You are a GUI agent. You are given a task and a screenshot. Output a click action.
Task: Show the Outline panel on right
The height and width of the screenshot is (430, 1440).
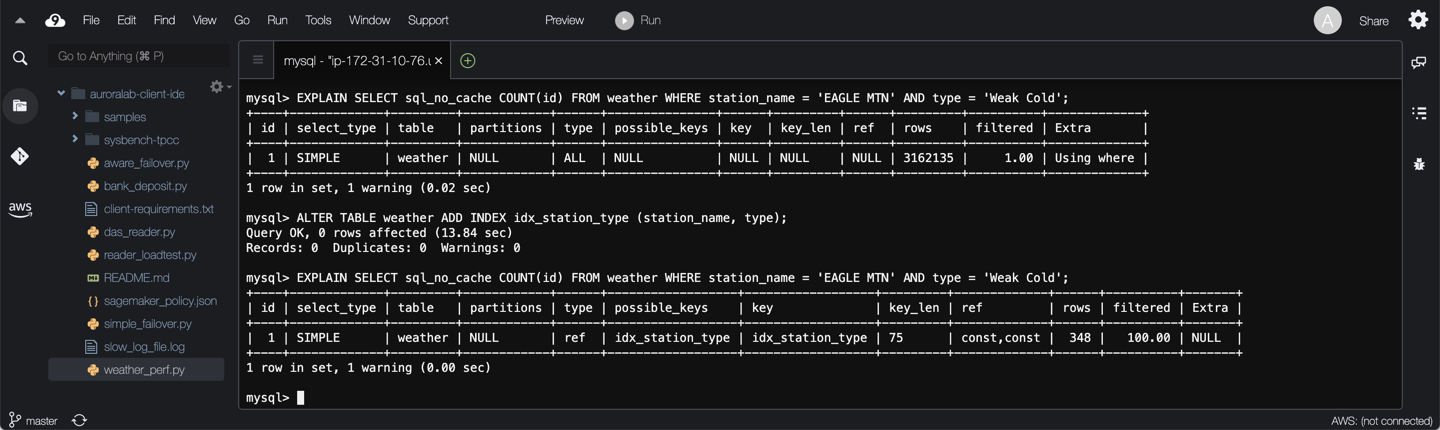pyautogui.click(x=1418, y=113)
